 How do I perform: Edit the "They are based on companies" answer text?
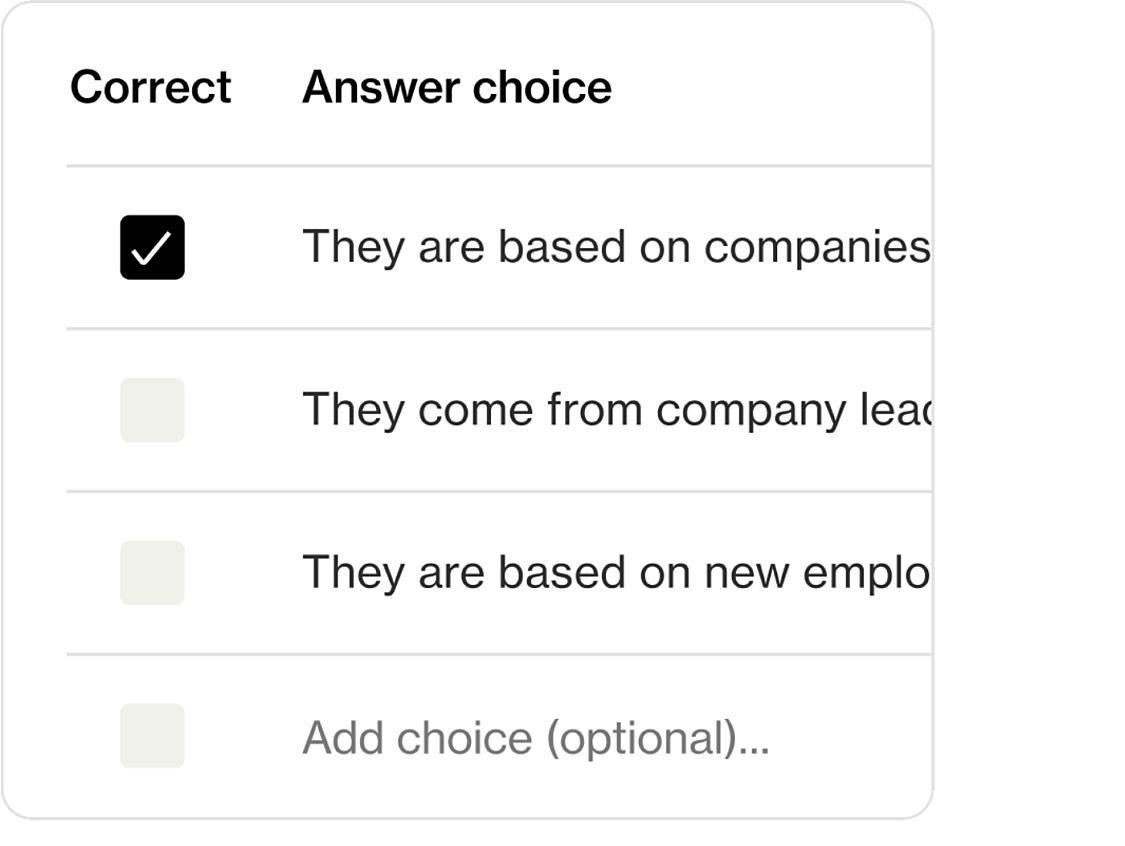point(616,248)
